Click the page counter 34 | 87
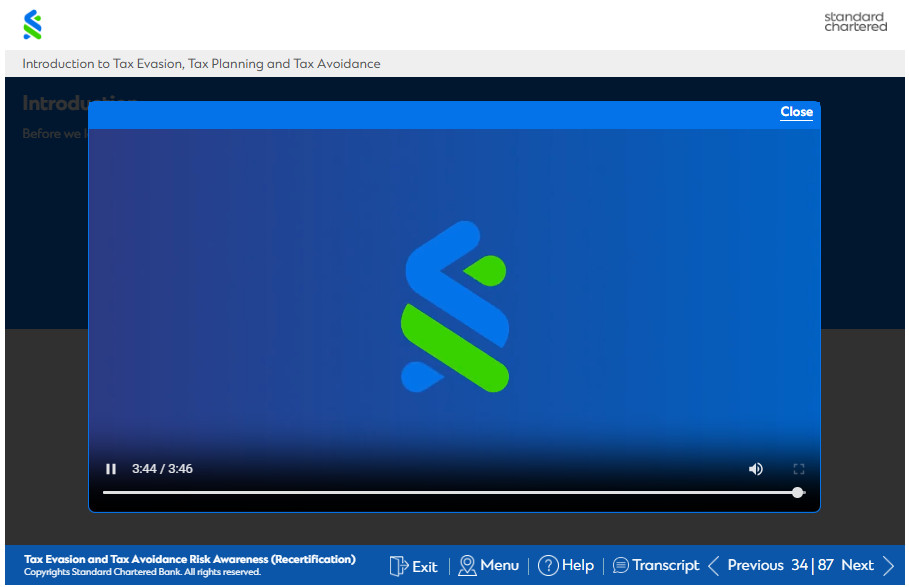The width and height of the screenshot is (909, 587). click(812, 565)
